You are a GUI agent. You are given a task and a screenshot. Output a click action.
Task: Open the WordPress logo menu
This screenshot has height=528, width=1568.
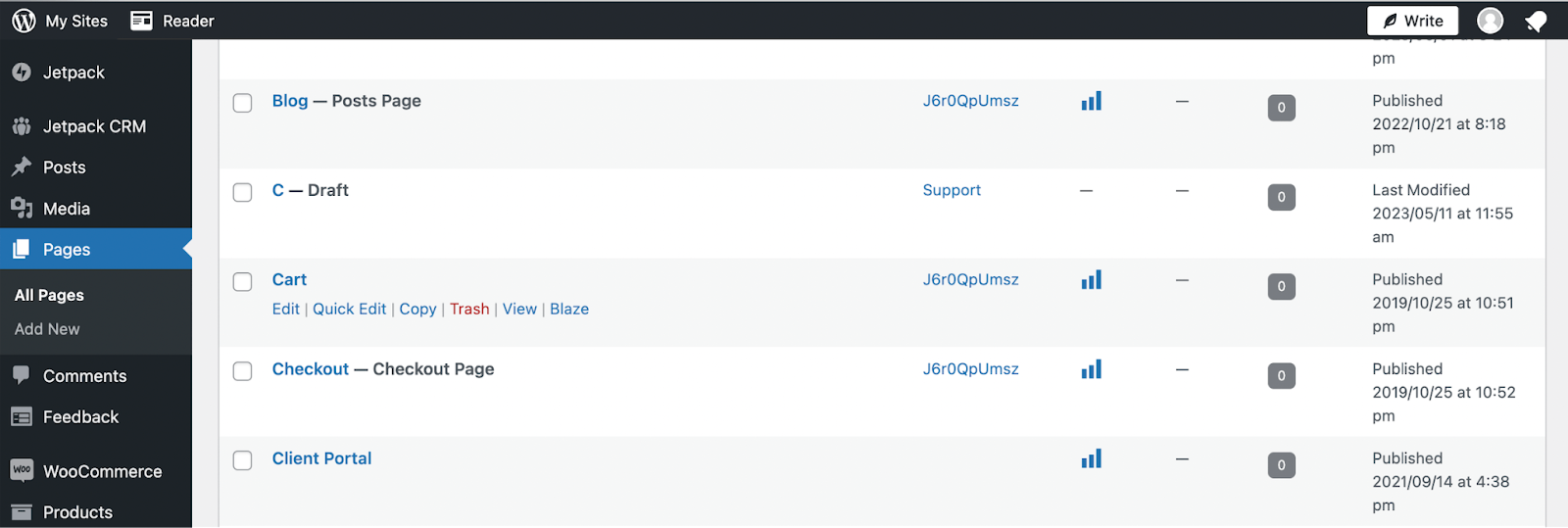tap(24, 21)
